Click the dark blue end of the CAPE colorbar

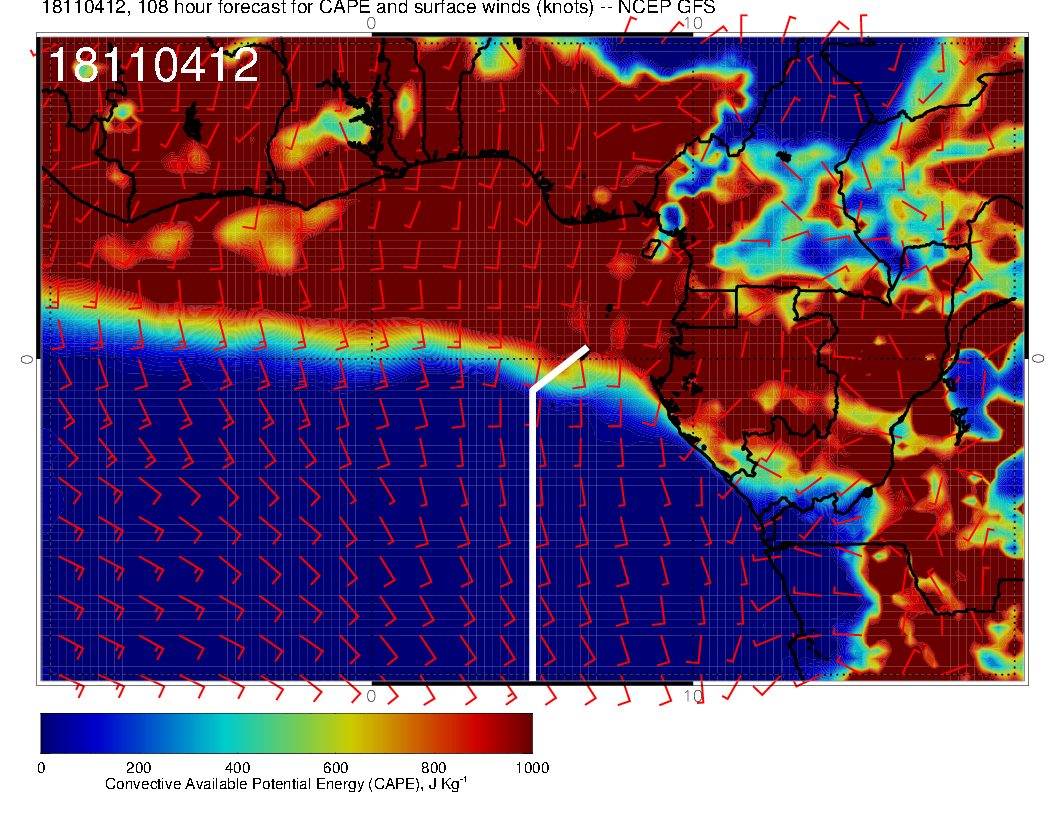coord(55,733)
